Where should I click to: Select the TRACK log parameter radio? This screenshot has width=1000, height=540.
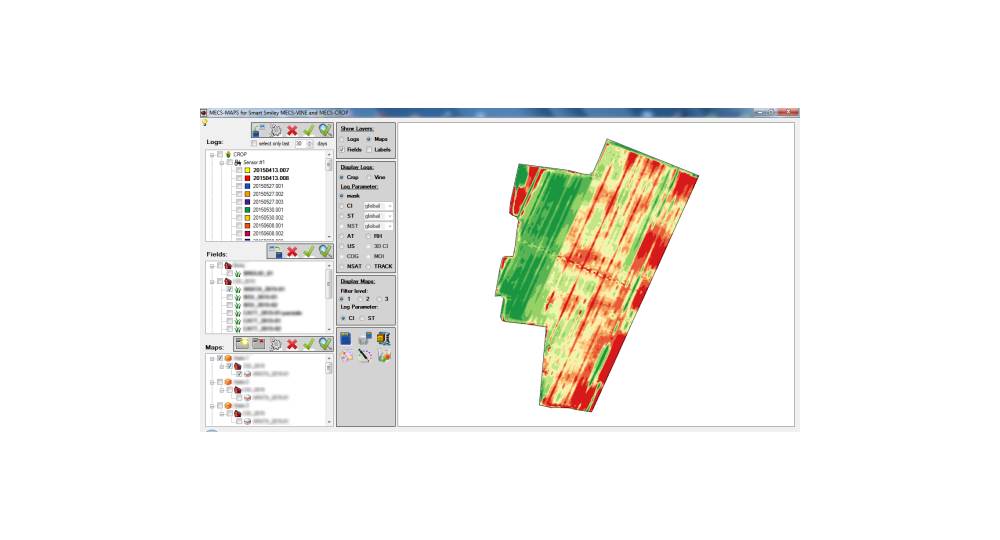(369, 266)
